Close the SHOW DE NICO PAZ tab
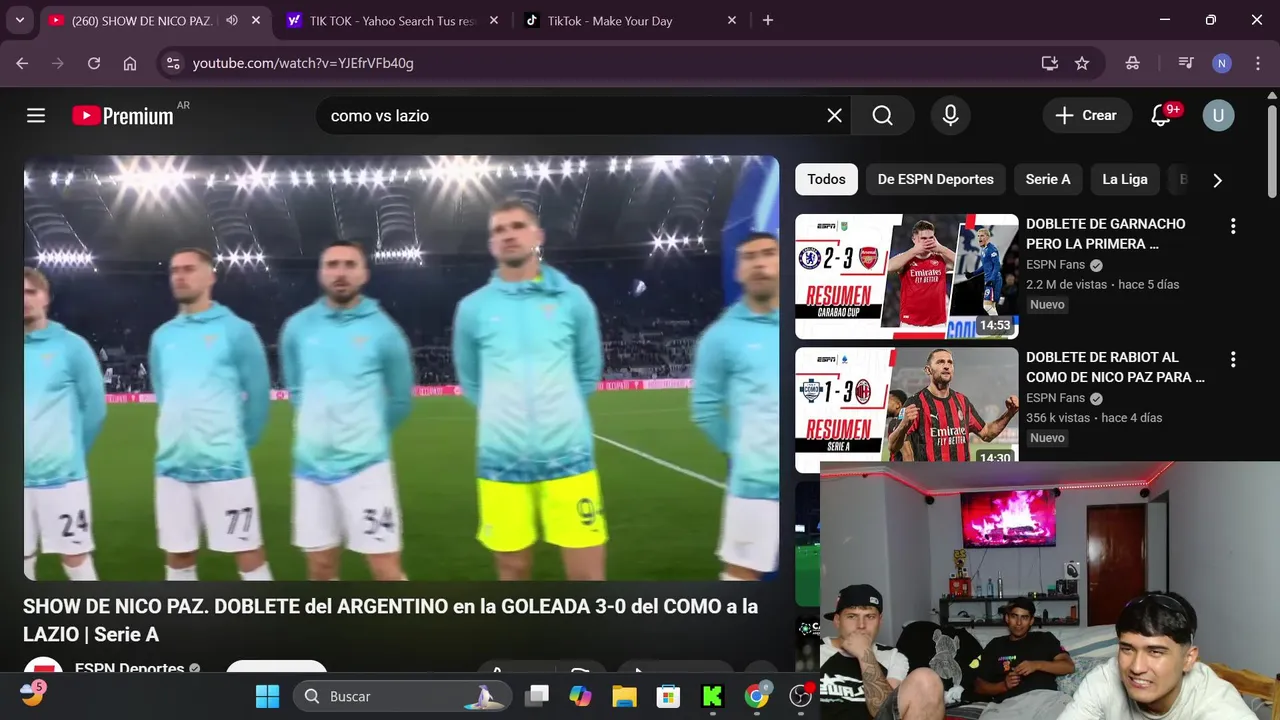 point(257,20)
